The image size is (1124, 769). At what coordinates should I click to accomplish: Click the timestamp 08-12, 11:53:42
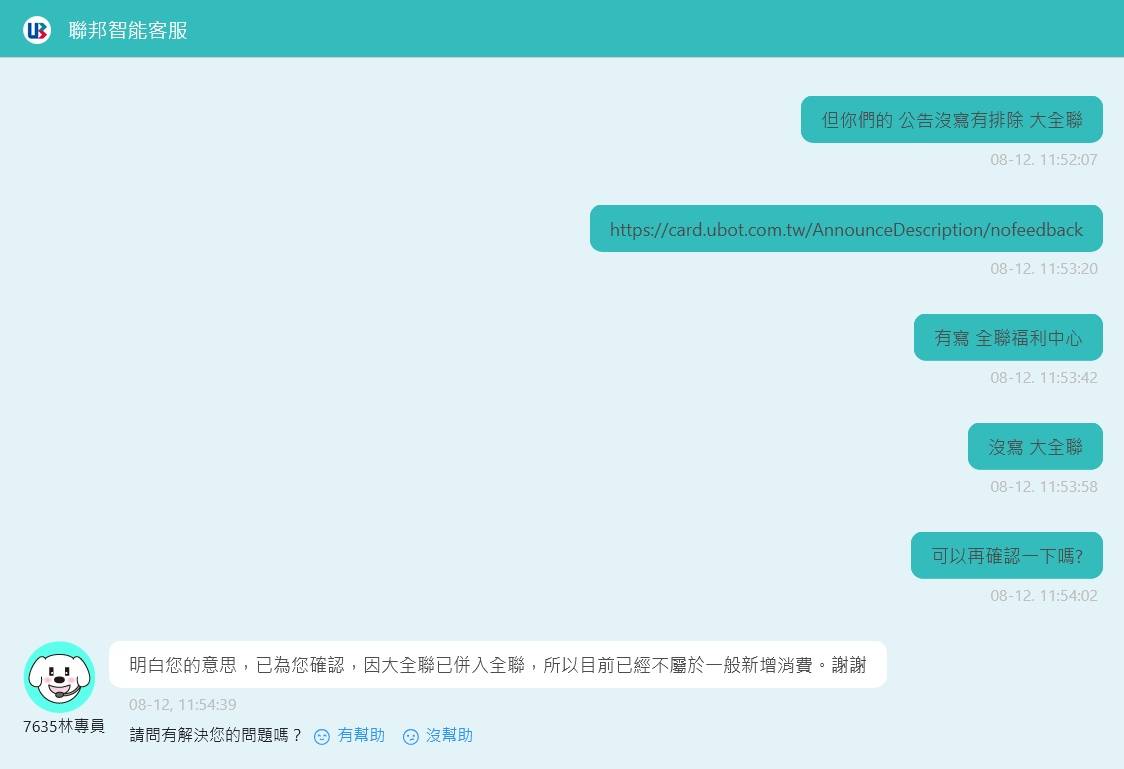point(1044,378)
